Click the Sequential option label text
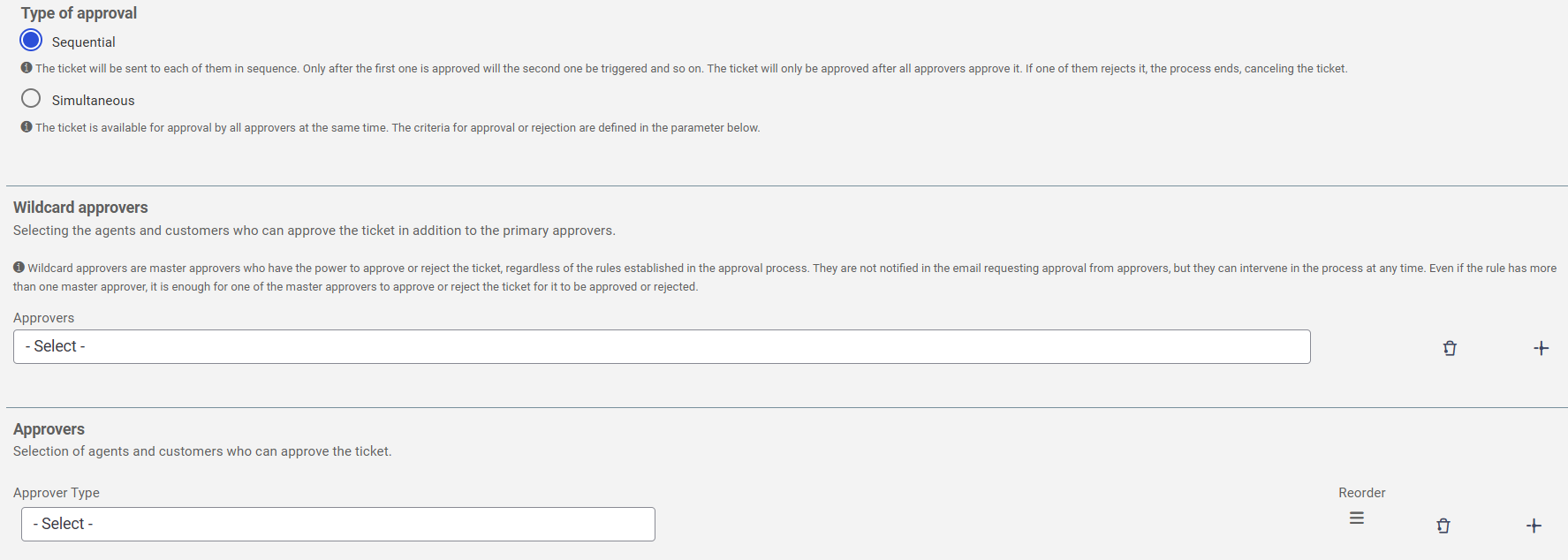The width and height of the screenshot is (1568, 560). point(83,42)
